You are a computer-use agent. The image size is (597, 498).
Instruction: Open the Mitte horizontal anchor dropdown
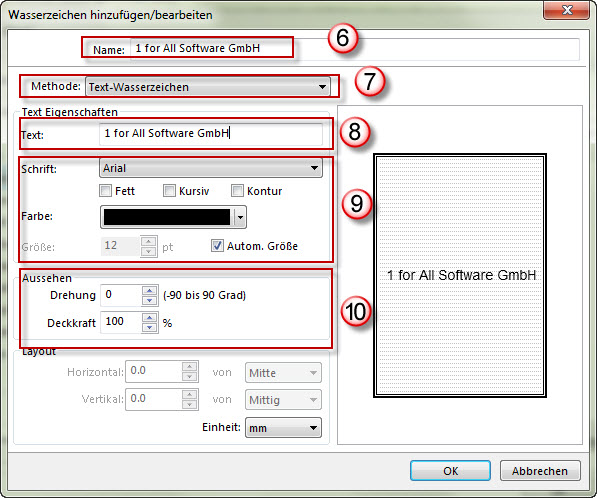(283, 372)
